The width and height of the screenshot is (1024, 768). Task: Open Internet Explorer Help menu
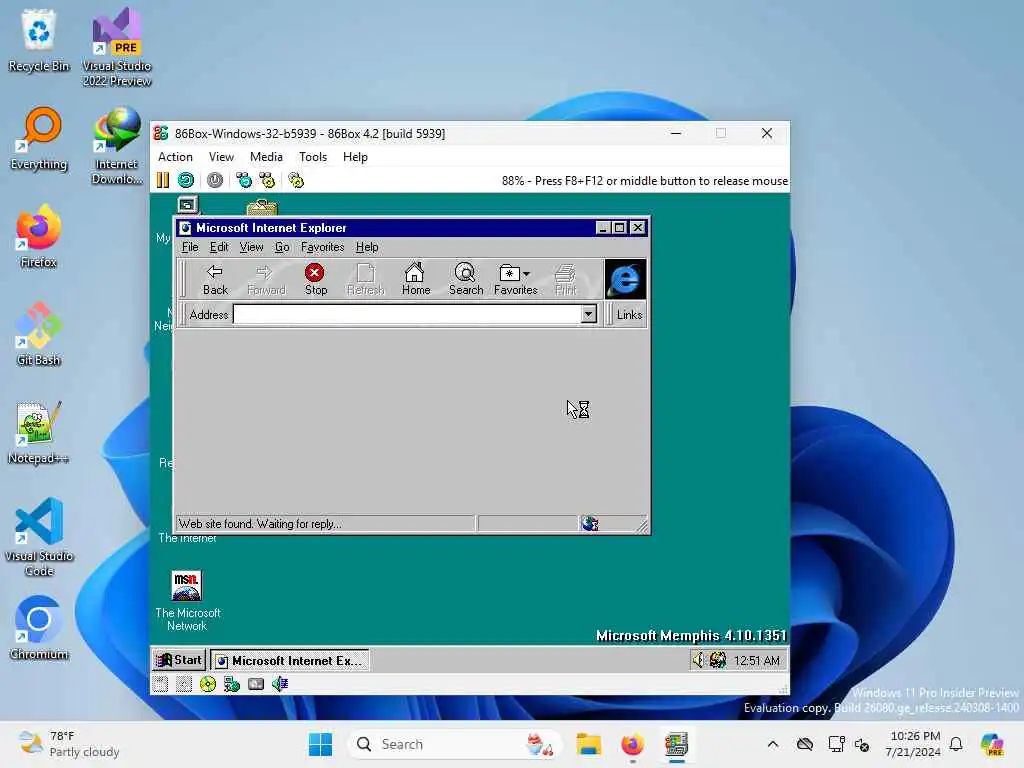click(x=367, y=247)
